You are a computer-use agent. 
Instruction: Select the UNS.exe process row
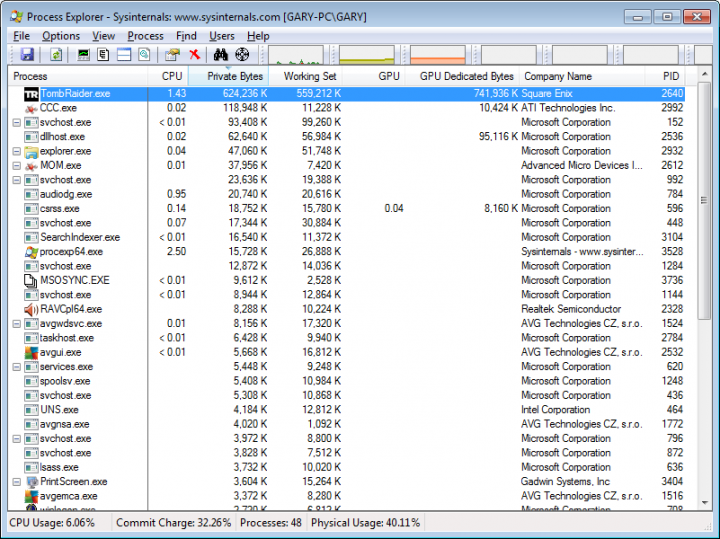346,410
